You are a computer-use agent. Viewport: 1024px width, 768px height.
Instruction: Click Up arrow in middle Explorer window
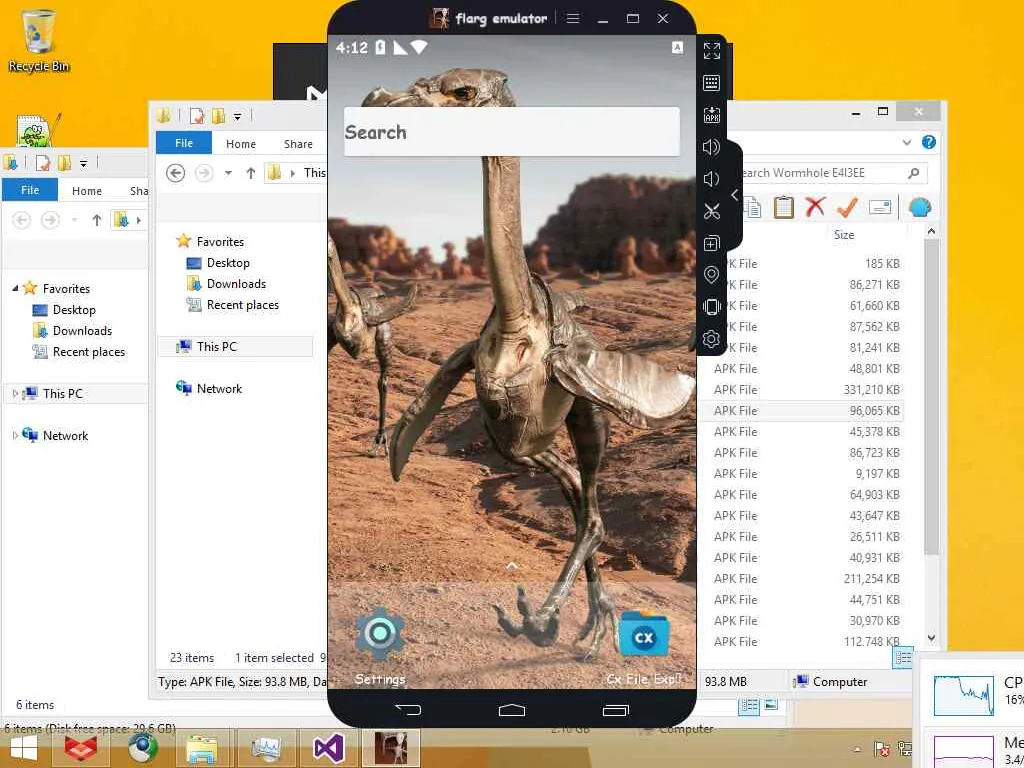click(x=251, y=173)
